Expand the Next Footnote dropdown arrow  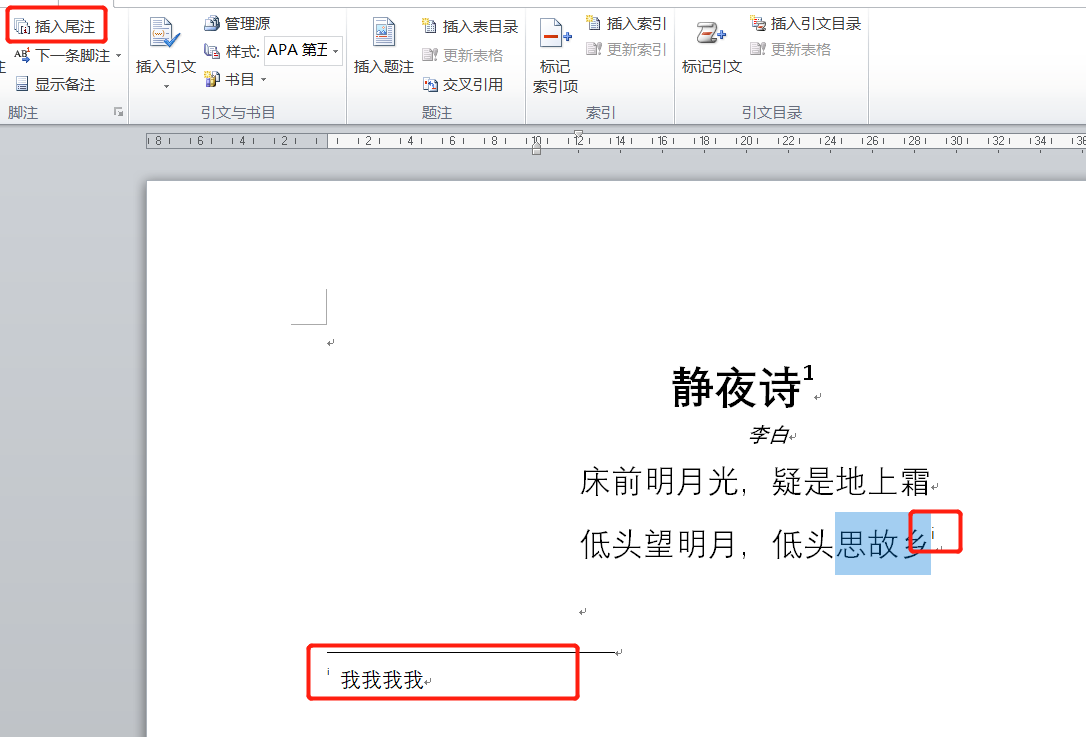(119, 56)
